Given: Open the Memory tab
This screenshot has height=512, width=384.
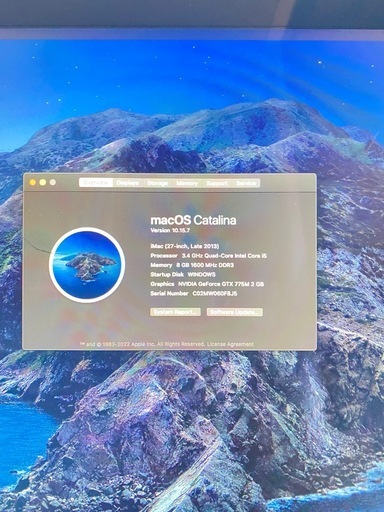Looking at the screenshot, I should coord(187,183).
